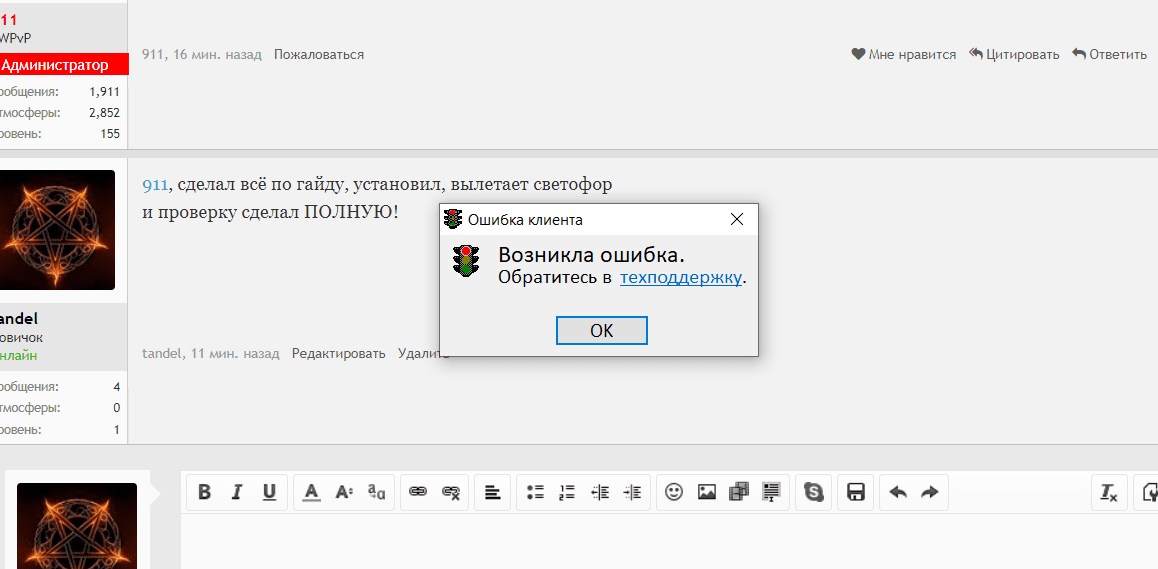Toggle underline text formatting
Image resolution: width=1158 pixels, height=569 pixels.
point(269,492)
